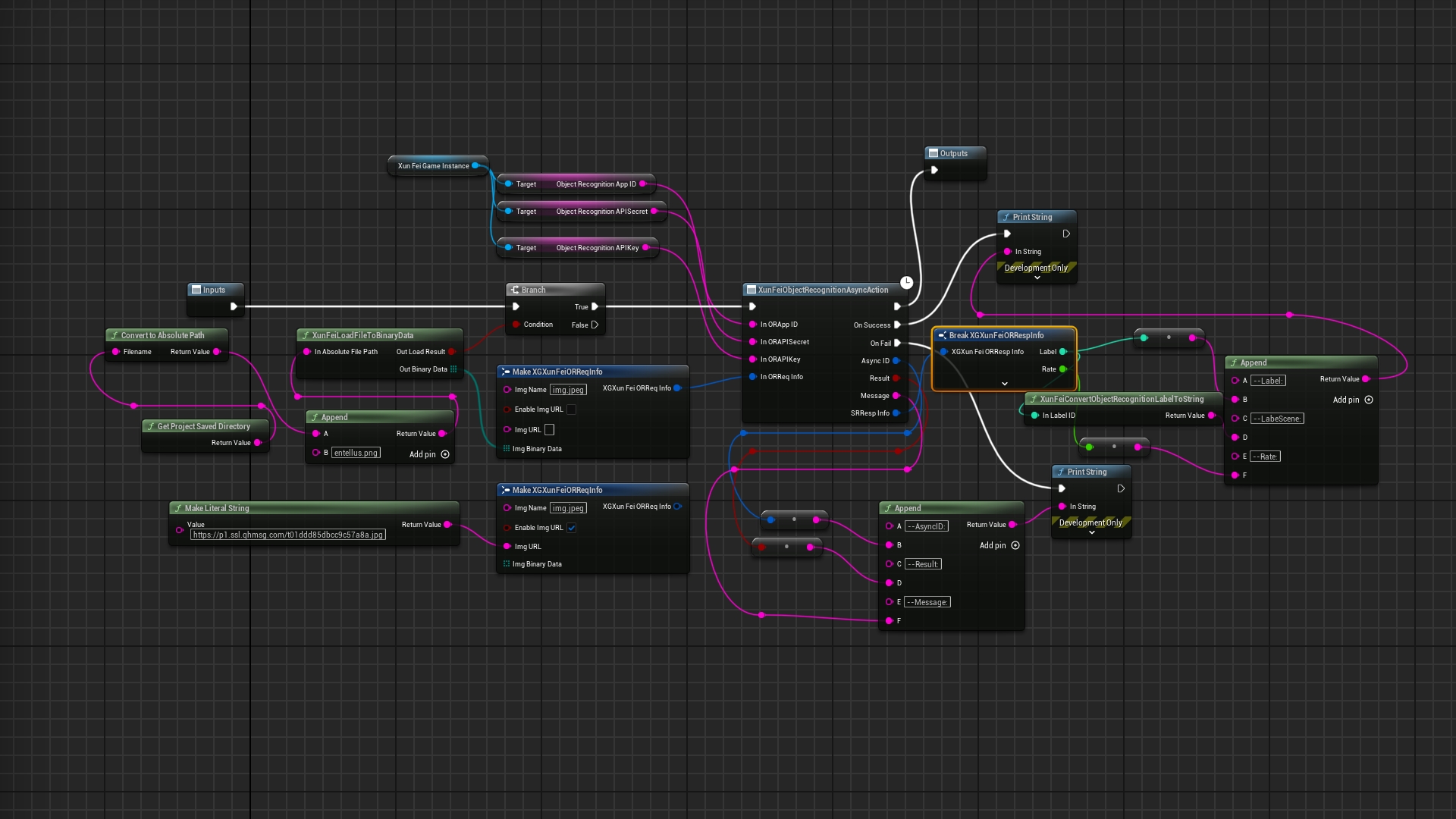This screenshot has width=1456, height=819.
Task: Click the On Fail exec pin
Action: click(898, 343)
